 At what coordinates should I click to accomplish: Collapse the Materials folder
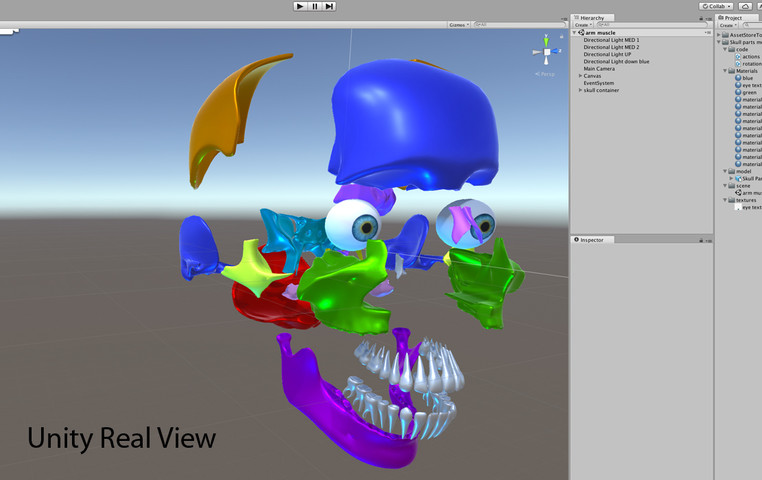[x=725, y=71]
